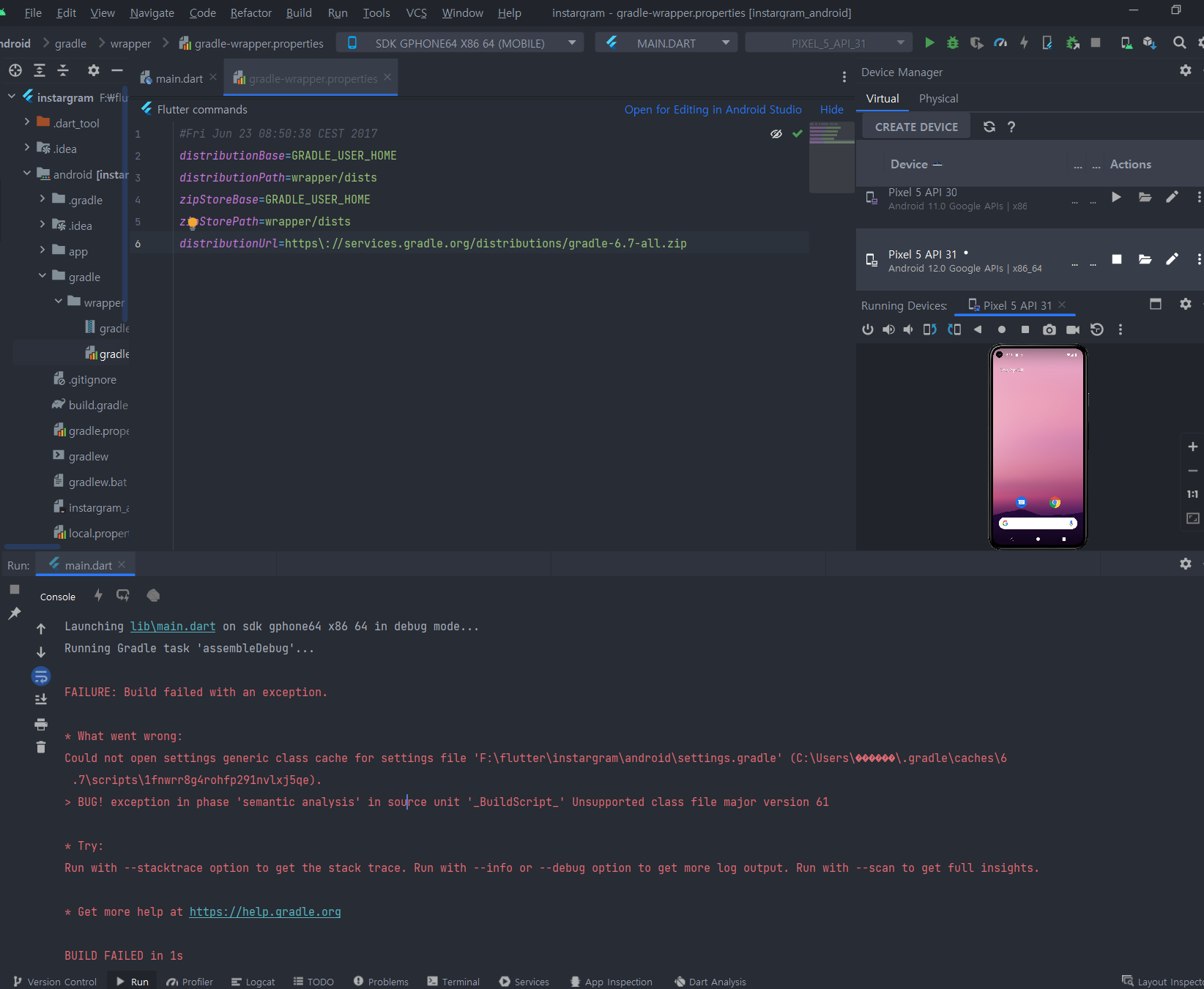The image size is (1204, 989).
Task: Click the CREATE DEVICE button
Action: (916, 127)
